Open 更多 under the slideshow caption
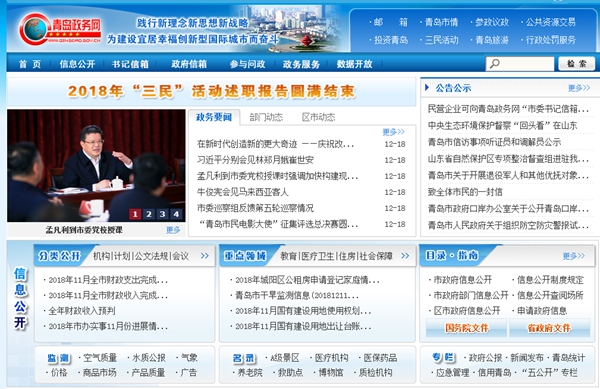This screenshot has width=600, height=389. [x=173, y=230]
